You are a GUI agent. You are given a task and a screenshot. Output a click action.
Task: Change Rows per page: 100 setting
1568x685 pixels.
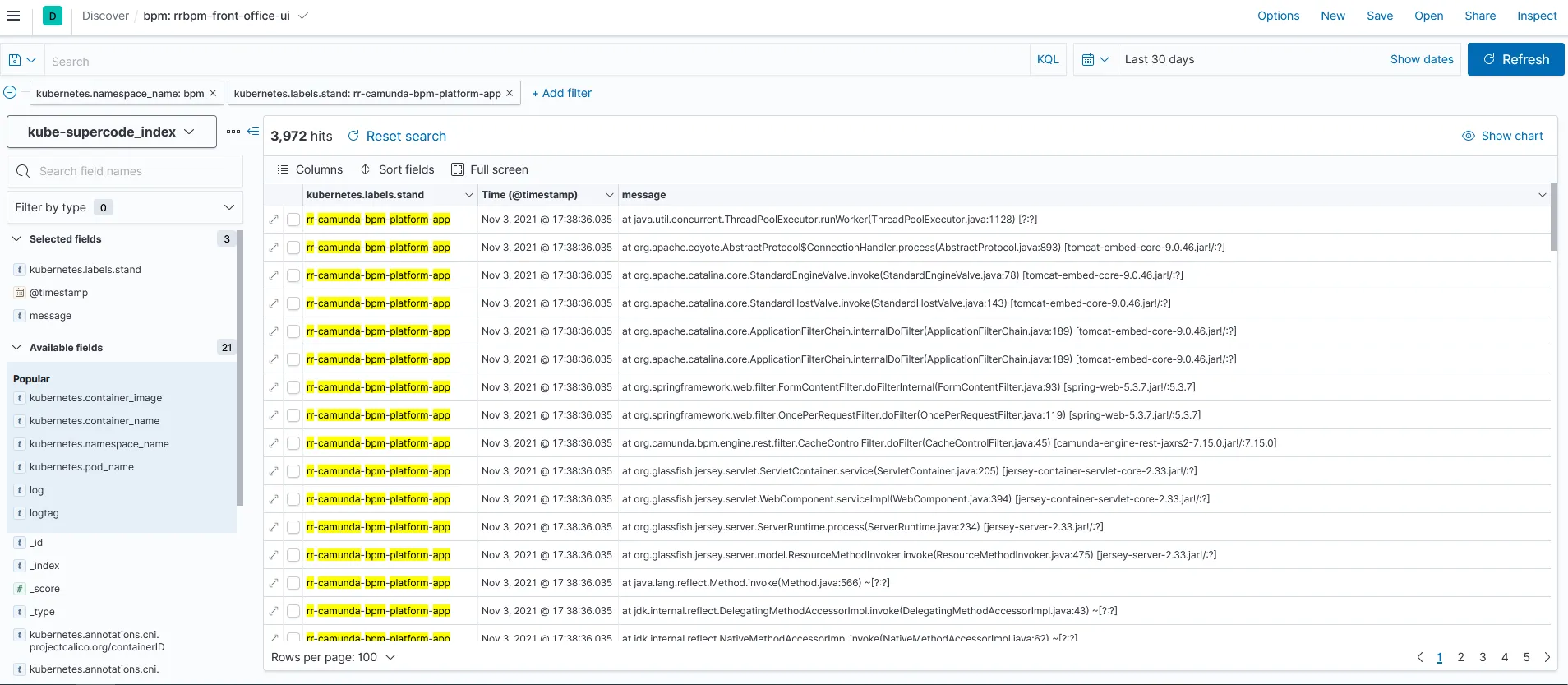point(334,657)
